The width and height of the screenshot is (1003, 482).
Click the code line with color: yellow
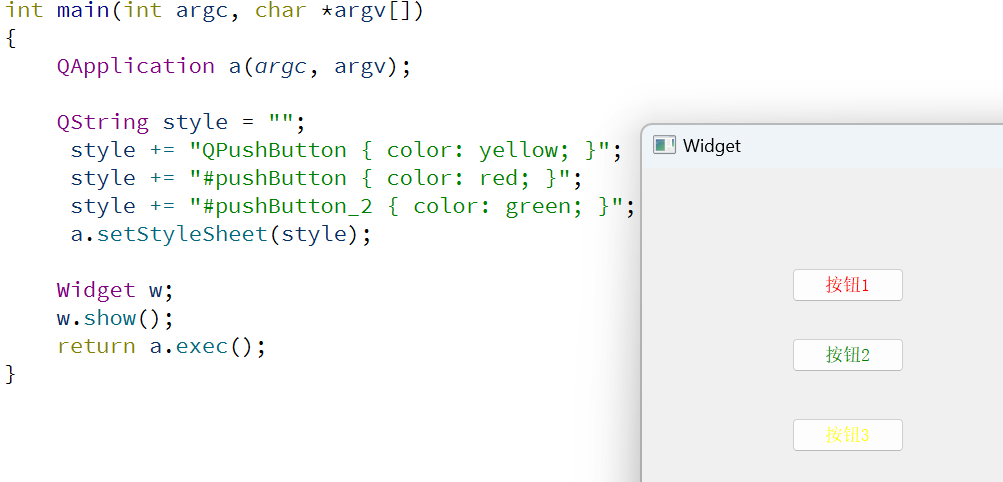click(346, 150)
